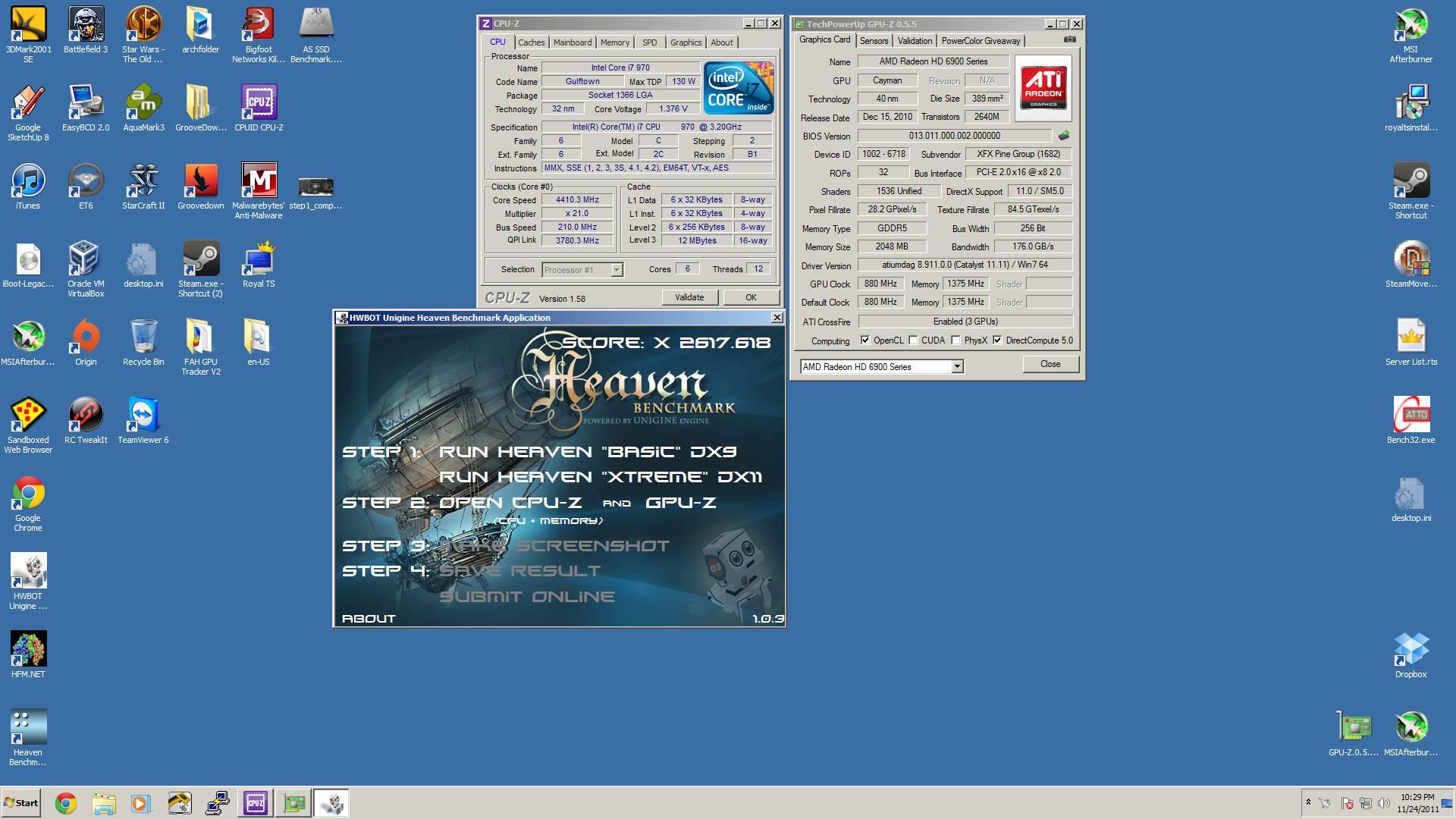Launch the CPUID CPU-Z desktop shortcut
Viewport: 1456px width, 819px height.
click(259, 108)
